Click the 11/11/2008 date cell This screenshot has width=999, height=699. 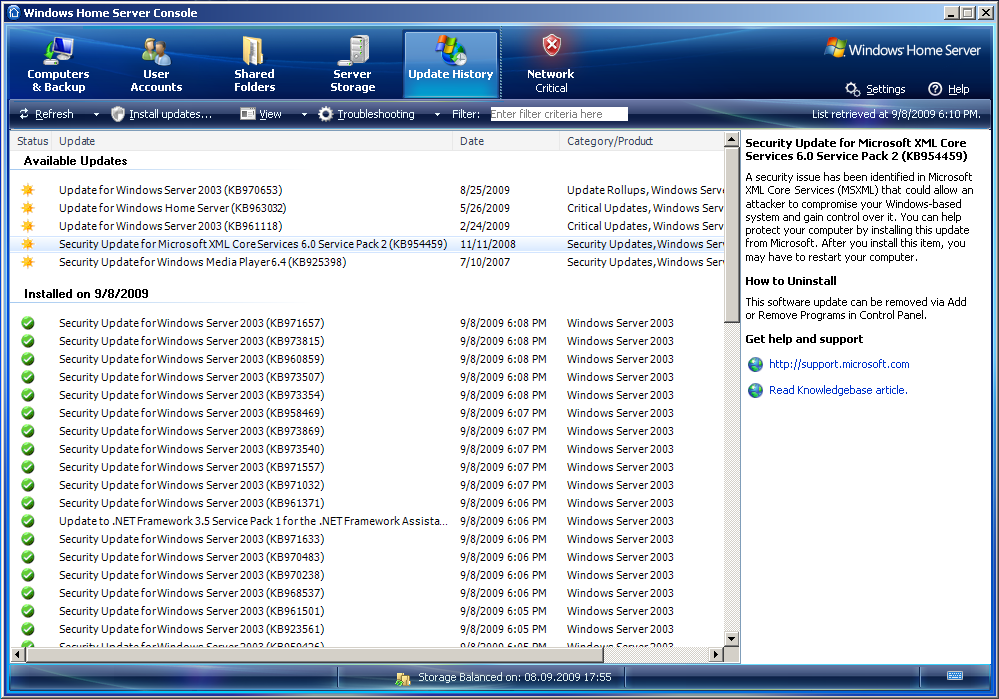(x=488, y=244)
